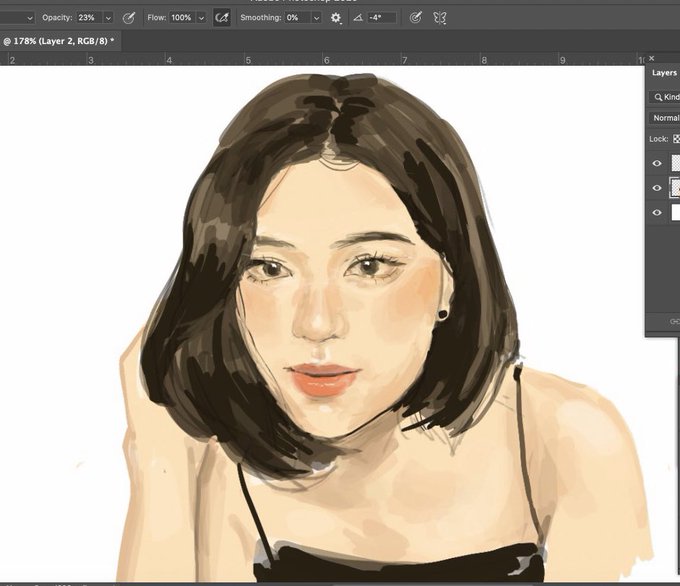This screenshot has height=586, width=680.
Task: Select the 178% (Layer 2, RGB/8) document tab
Action: pos(58,41)
